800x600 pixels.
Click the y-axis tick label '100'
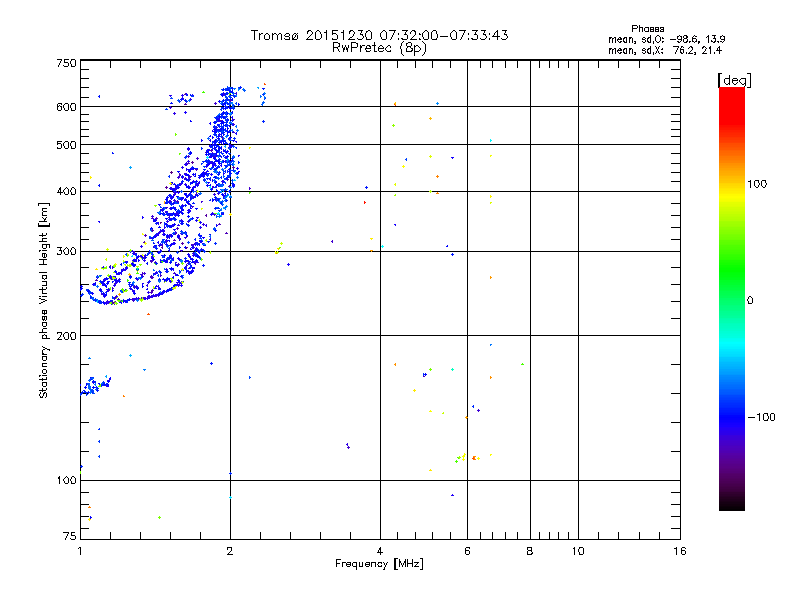tap(66, 480)
